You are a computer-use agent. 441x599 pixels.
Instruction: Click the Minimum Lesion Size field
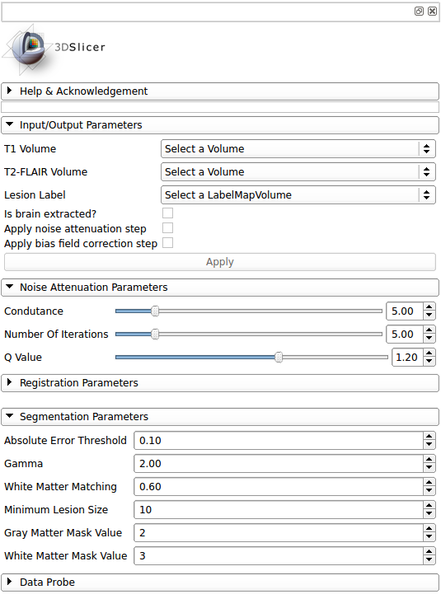point(279,510)
